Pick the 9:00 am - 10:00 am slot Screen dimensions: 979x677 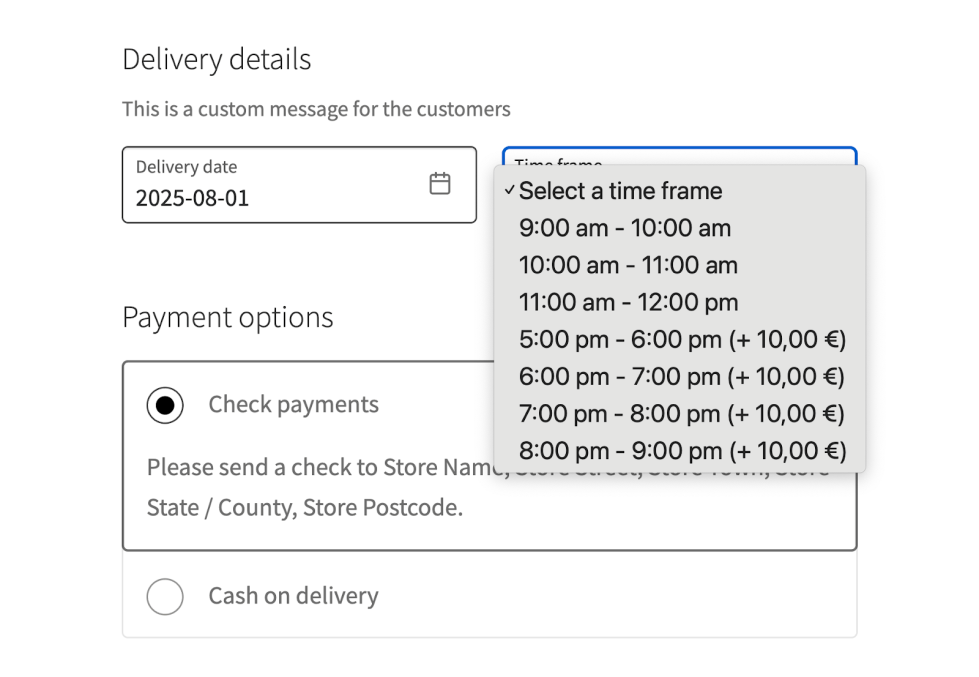tap(625, 228)
